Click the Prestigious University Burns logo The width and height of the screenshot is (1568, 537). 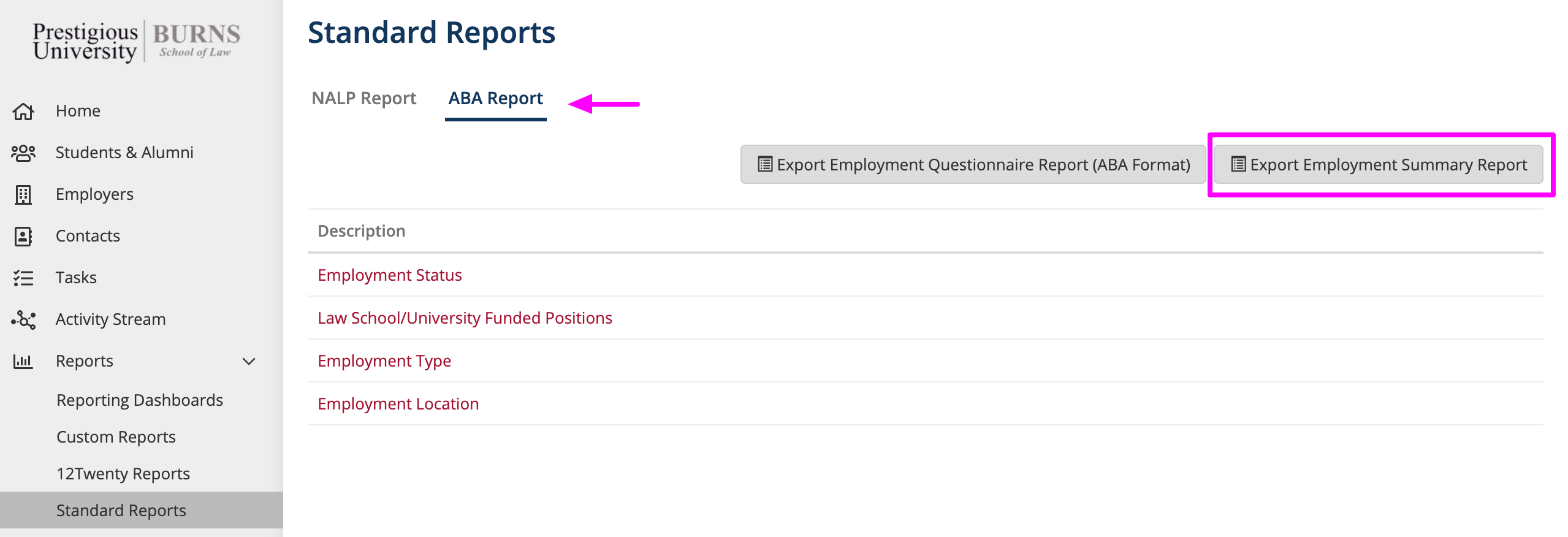click(x=136, y=42)
